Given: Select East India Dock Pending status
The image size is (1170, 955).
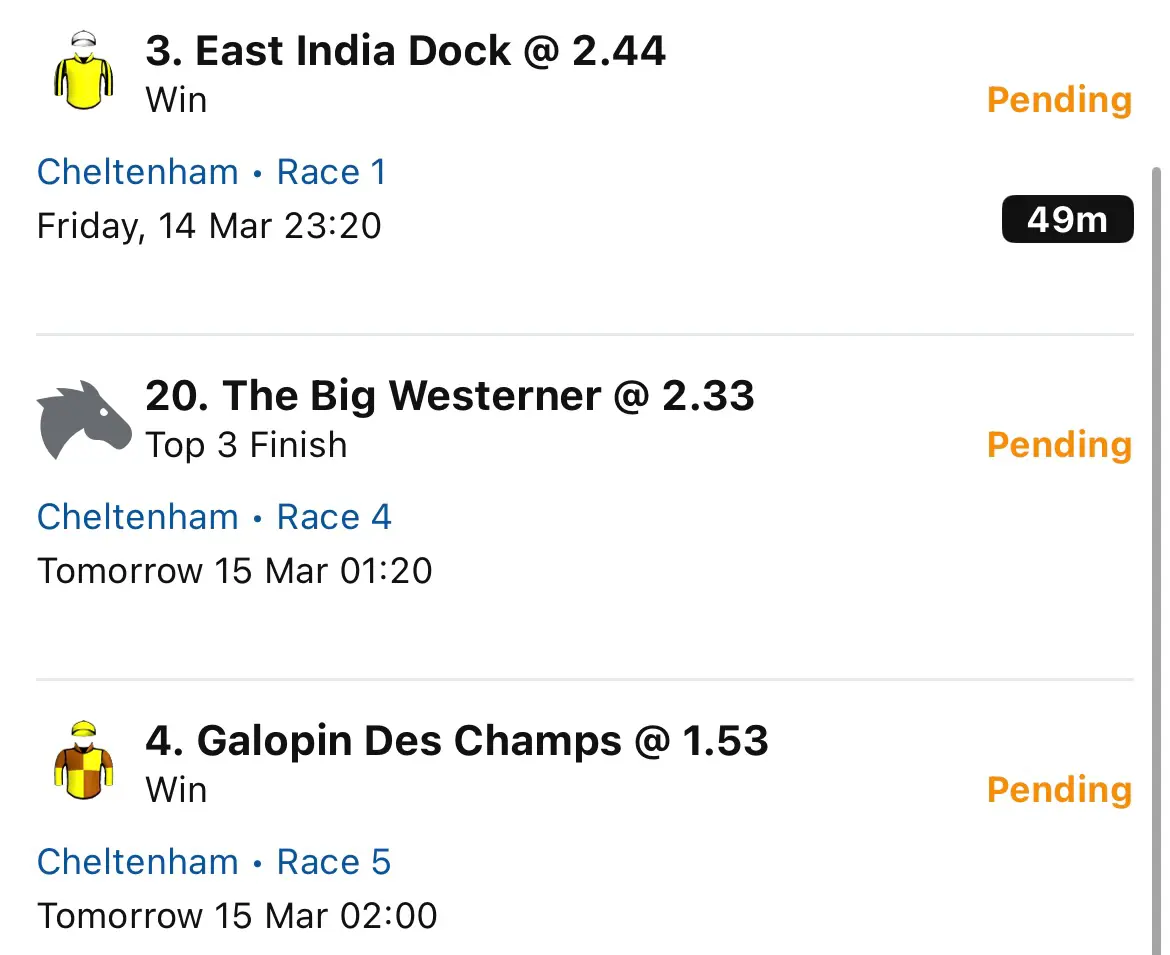Looking at the screenshot, I should click(1060, 100).
